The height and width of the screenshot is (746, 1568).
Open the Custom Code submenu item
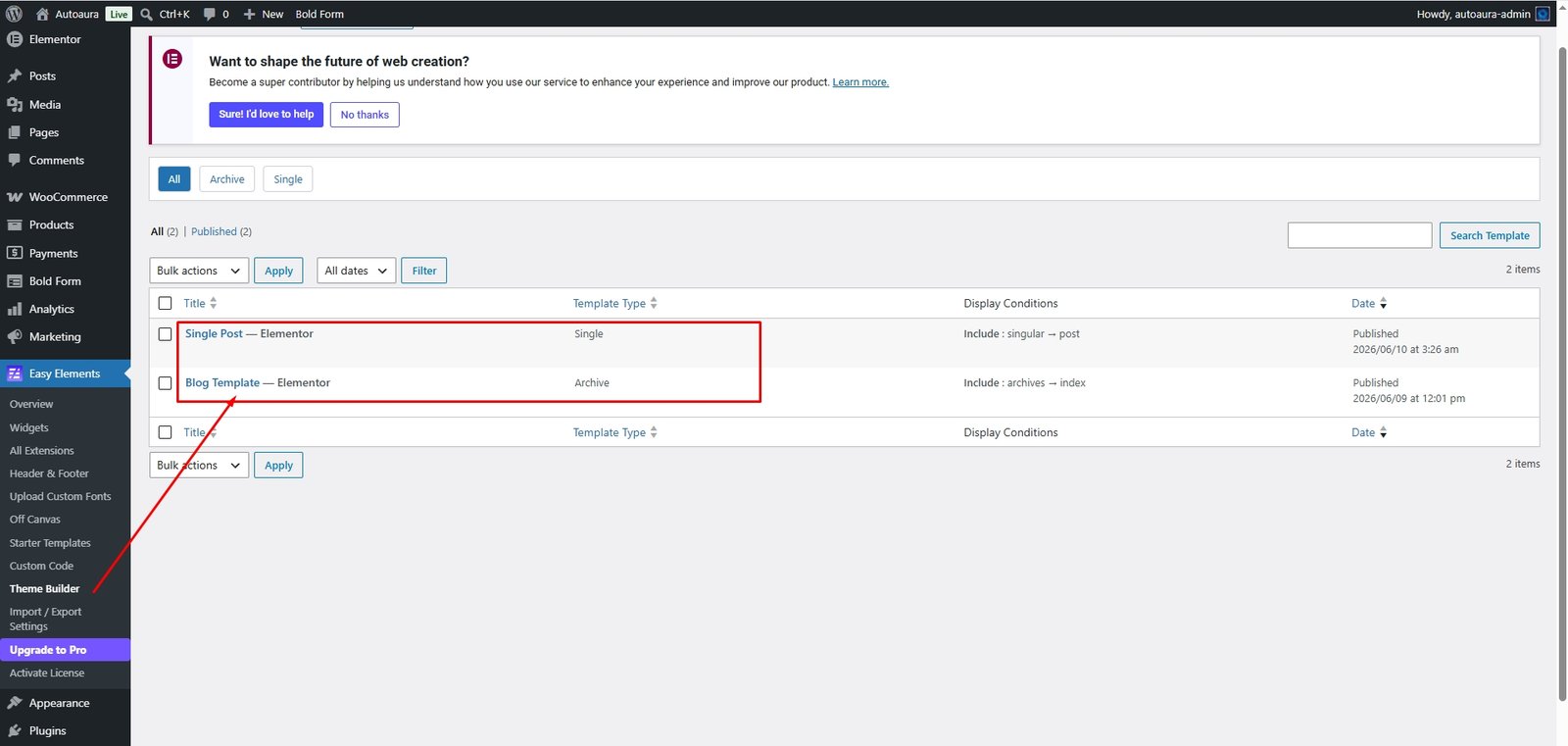click(41, 566)
